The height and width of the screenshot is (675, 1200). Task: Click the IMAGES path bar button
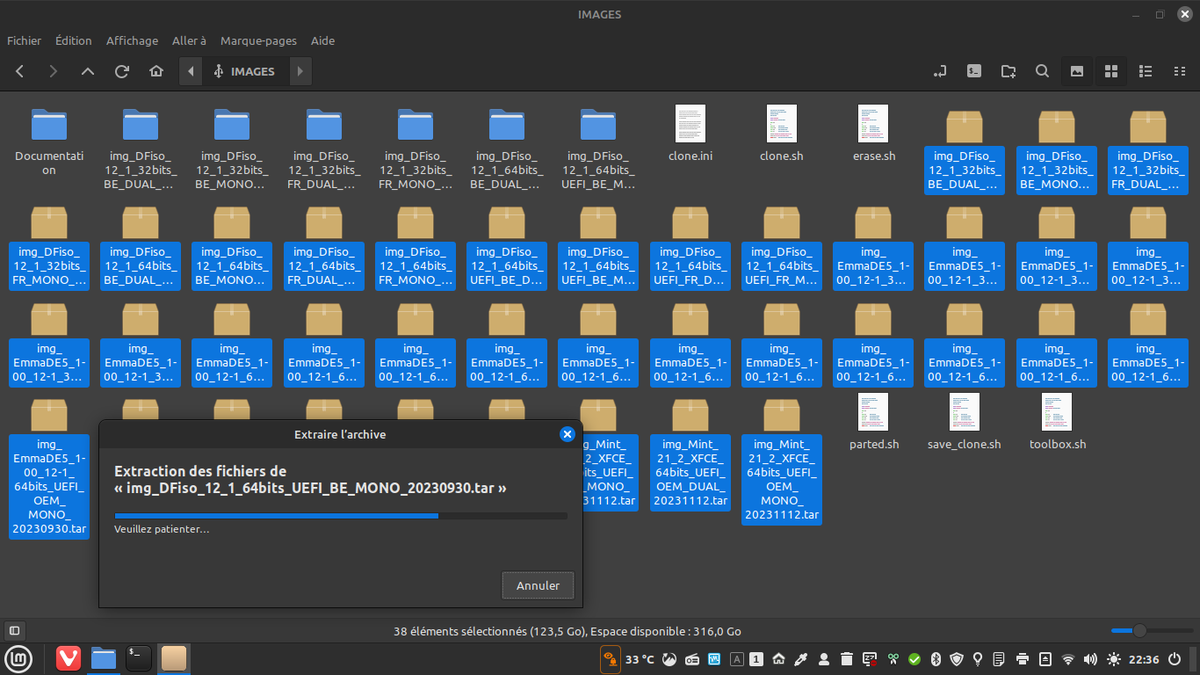coord(245,71)
